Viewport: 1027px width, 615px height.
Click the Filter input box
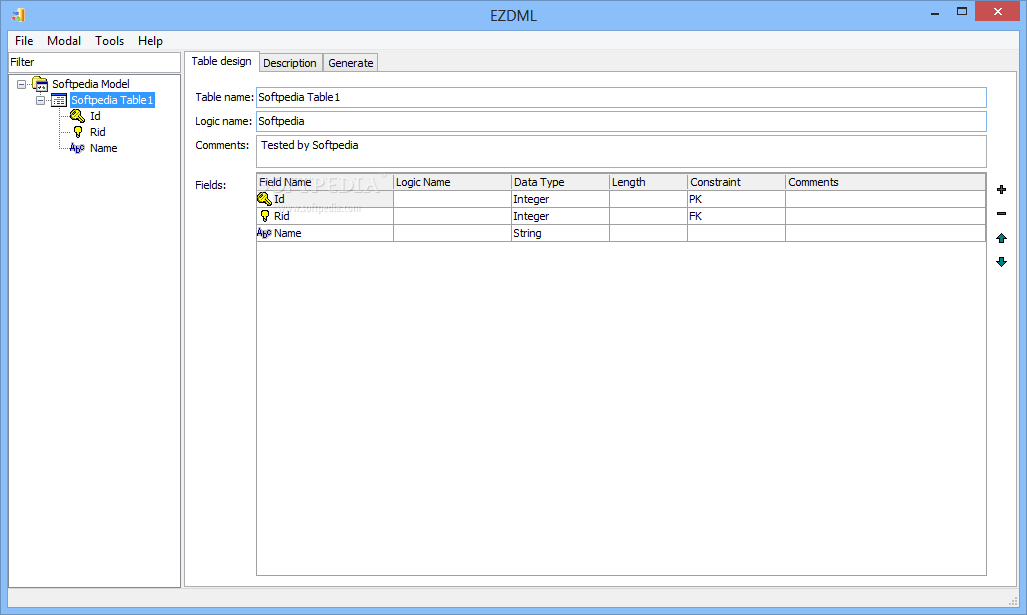click(x=94, y=62)
